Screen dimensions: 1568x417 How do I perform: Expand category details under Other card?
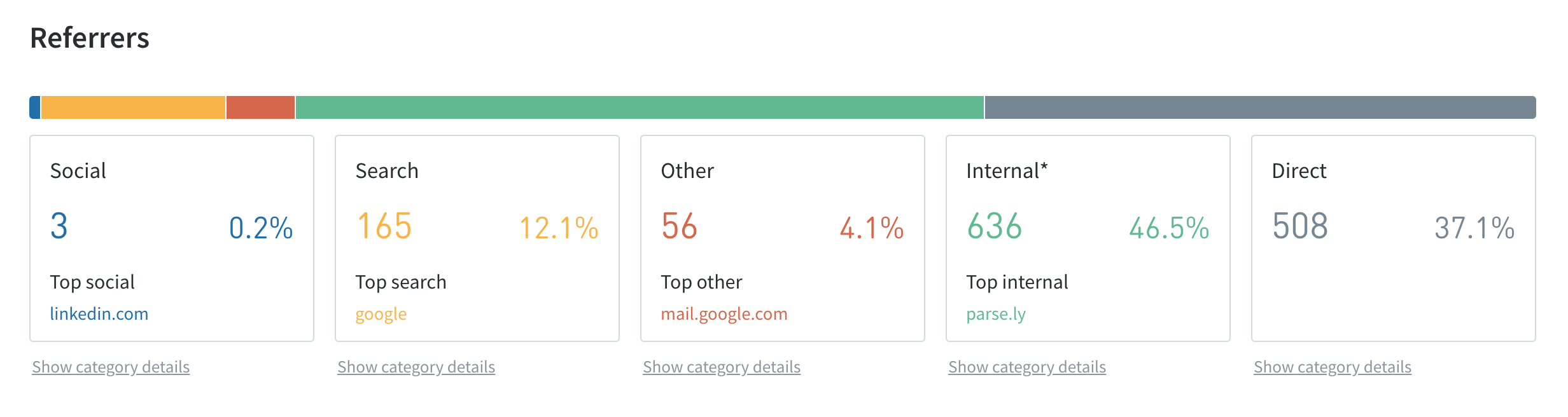(x=722, y=367)
